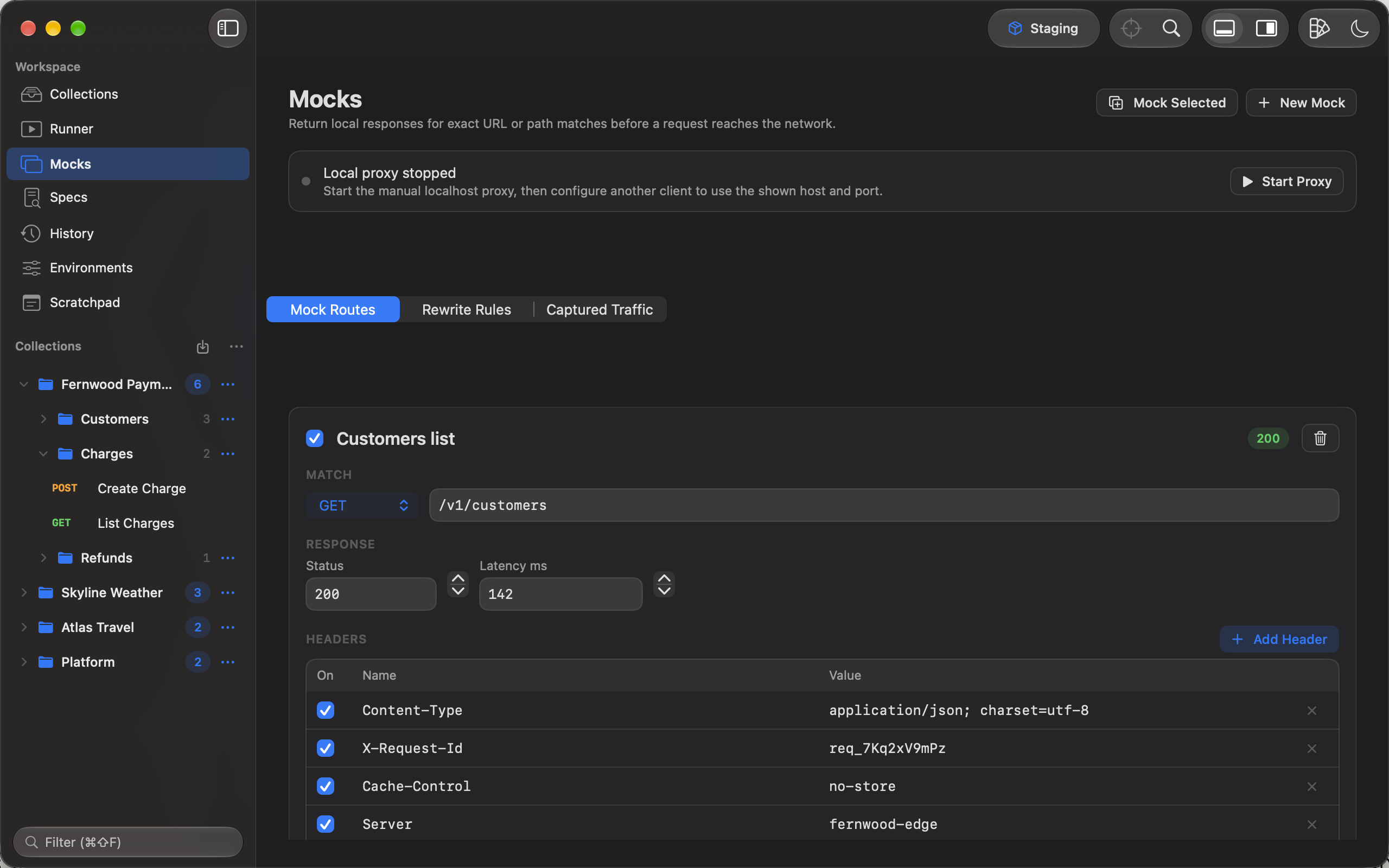Image resolution: width=1389 pixels, height=868 pixels.
Task: Open Specs in the workspace sidebar
Action: pyautogui.click(x=128, y=197)
